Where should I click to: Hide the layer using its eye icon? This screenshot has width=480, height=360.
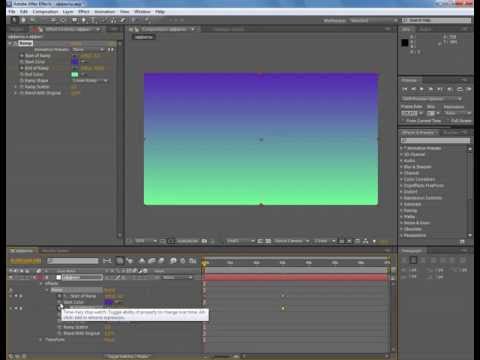tap(11, 277)
